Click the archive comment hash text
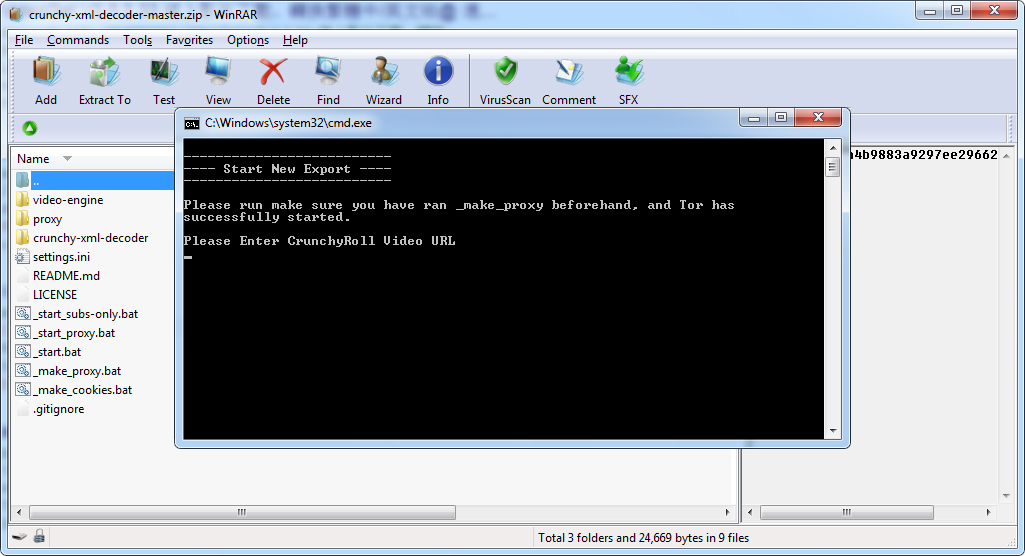This screenshot has width=1025, height=556. (924, 155)
